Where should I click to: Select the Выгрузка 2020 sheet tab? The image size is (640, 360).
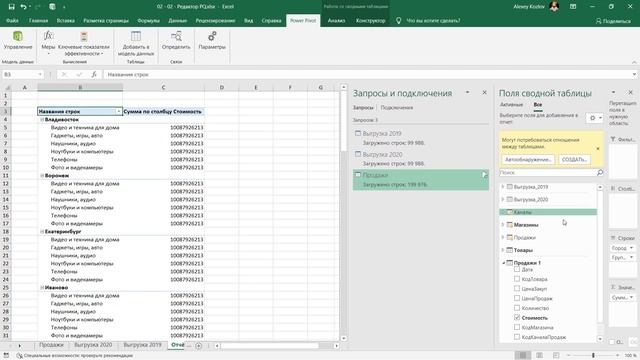[93, 345]
